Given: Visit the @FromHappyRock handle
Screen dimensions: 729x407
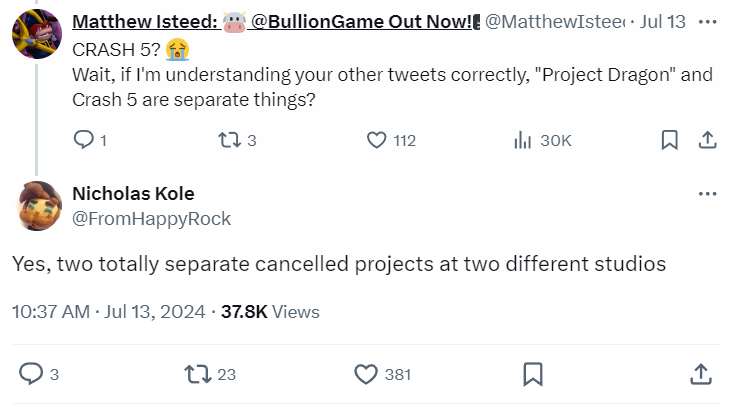Looking at the screenshot, I should point(152,219).
